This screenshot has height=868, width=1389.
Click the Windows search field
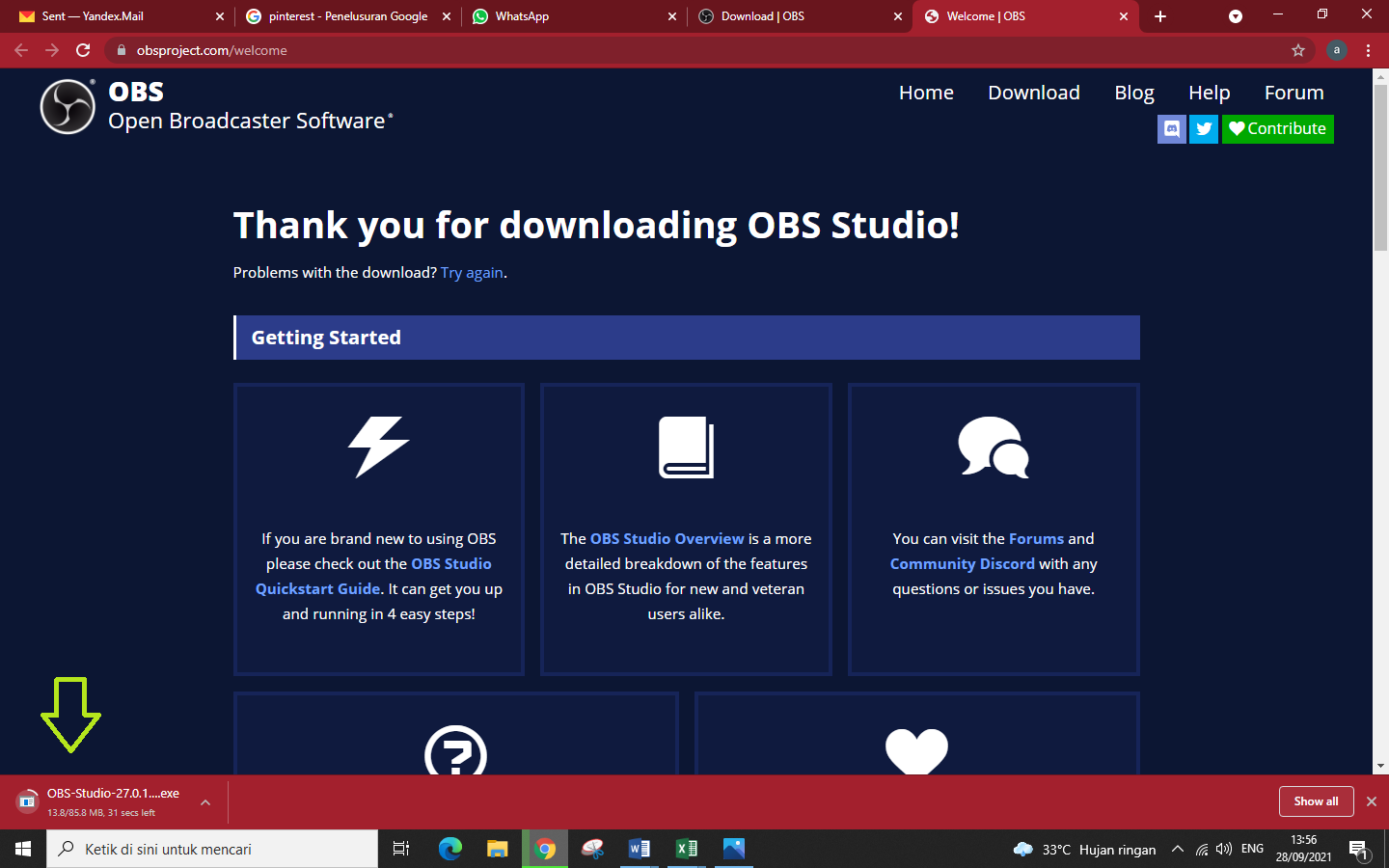click(x=212, y=849)
